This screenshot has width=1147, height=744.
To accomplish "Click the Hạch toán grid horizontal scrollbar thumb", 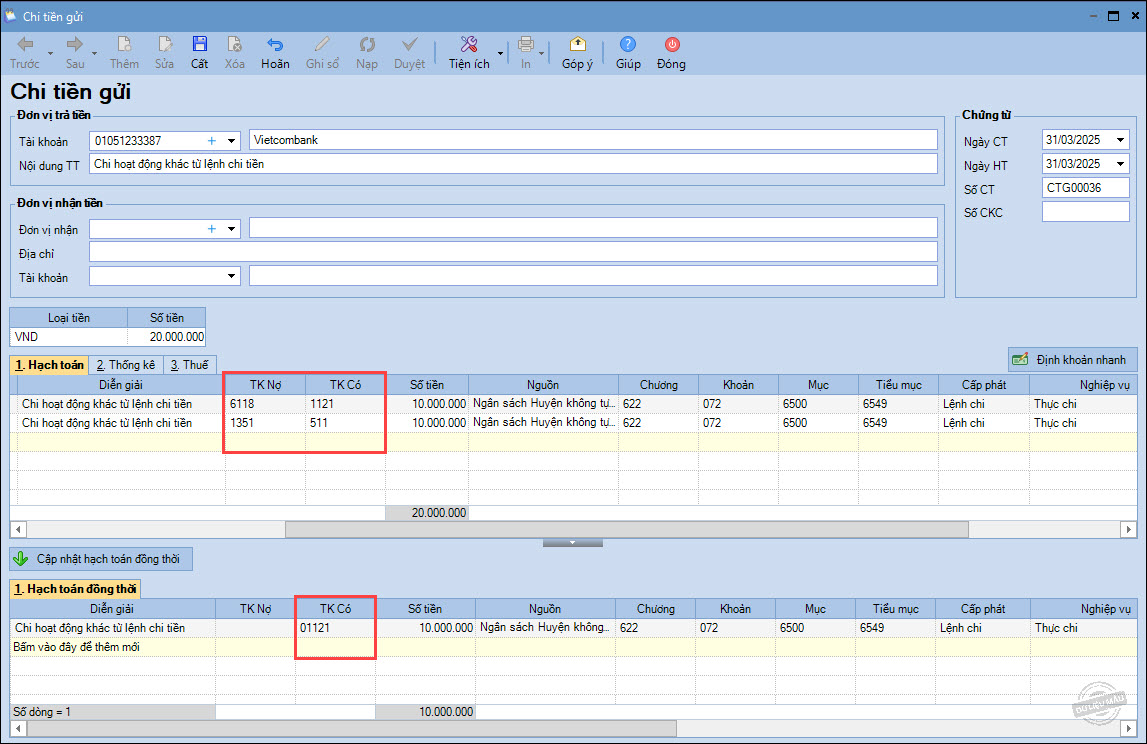I will pos(626,529).
